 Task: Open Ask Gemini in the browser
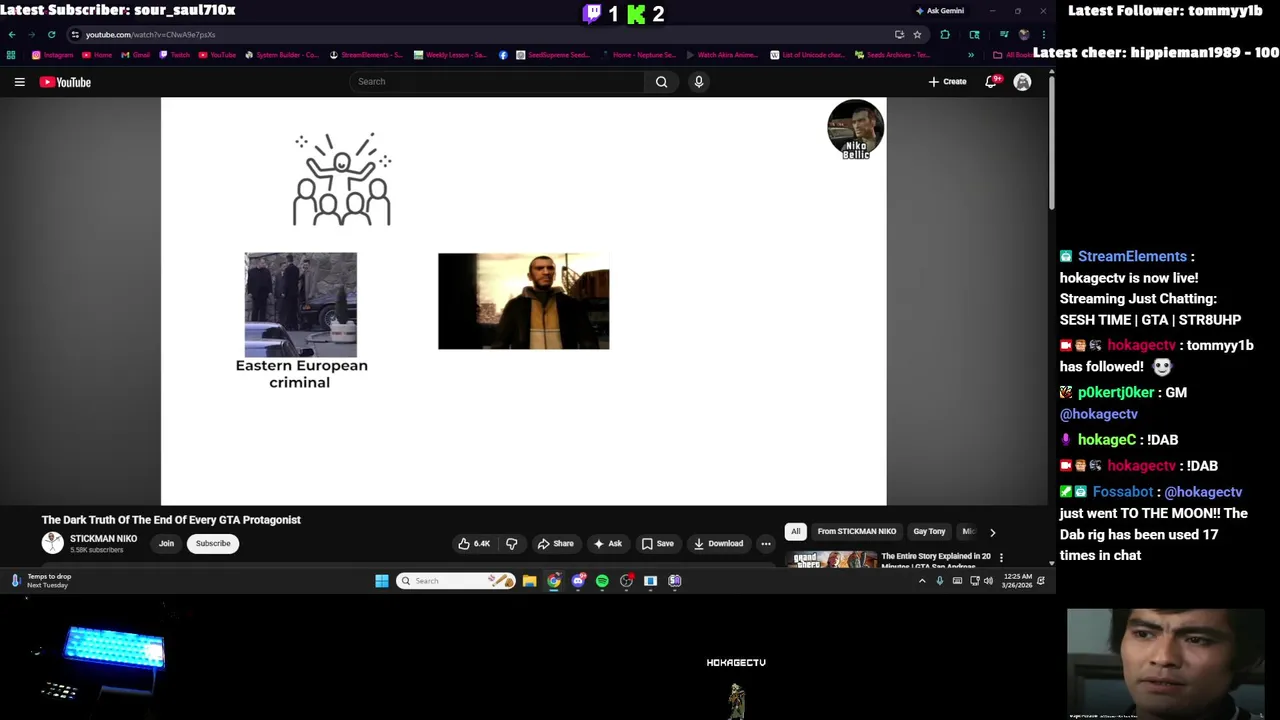point(940,11)
